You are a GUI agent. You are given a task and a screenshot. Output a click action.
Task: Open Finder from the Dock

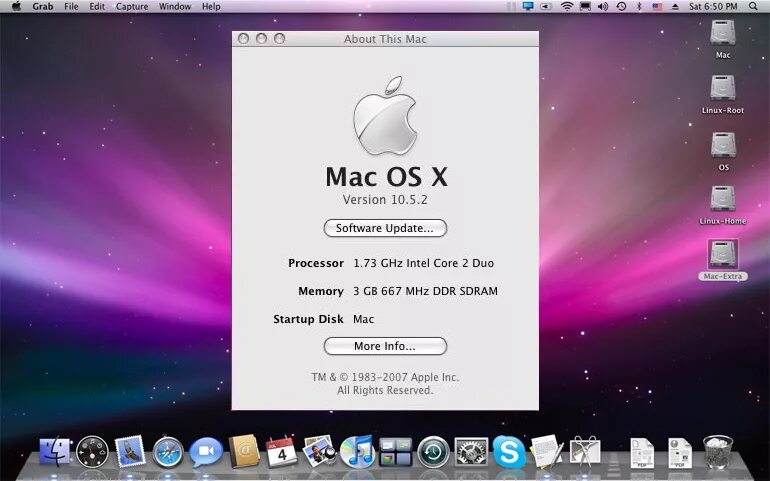55,452
